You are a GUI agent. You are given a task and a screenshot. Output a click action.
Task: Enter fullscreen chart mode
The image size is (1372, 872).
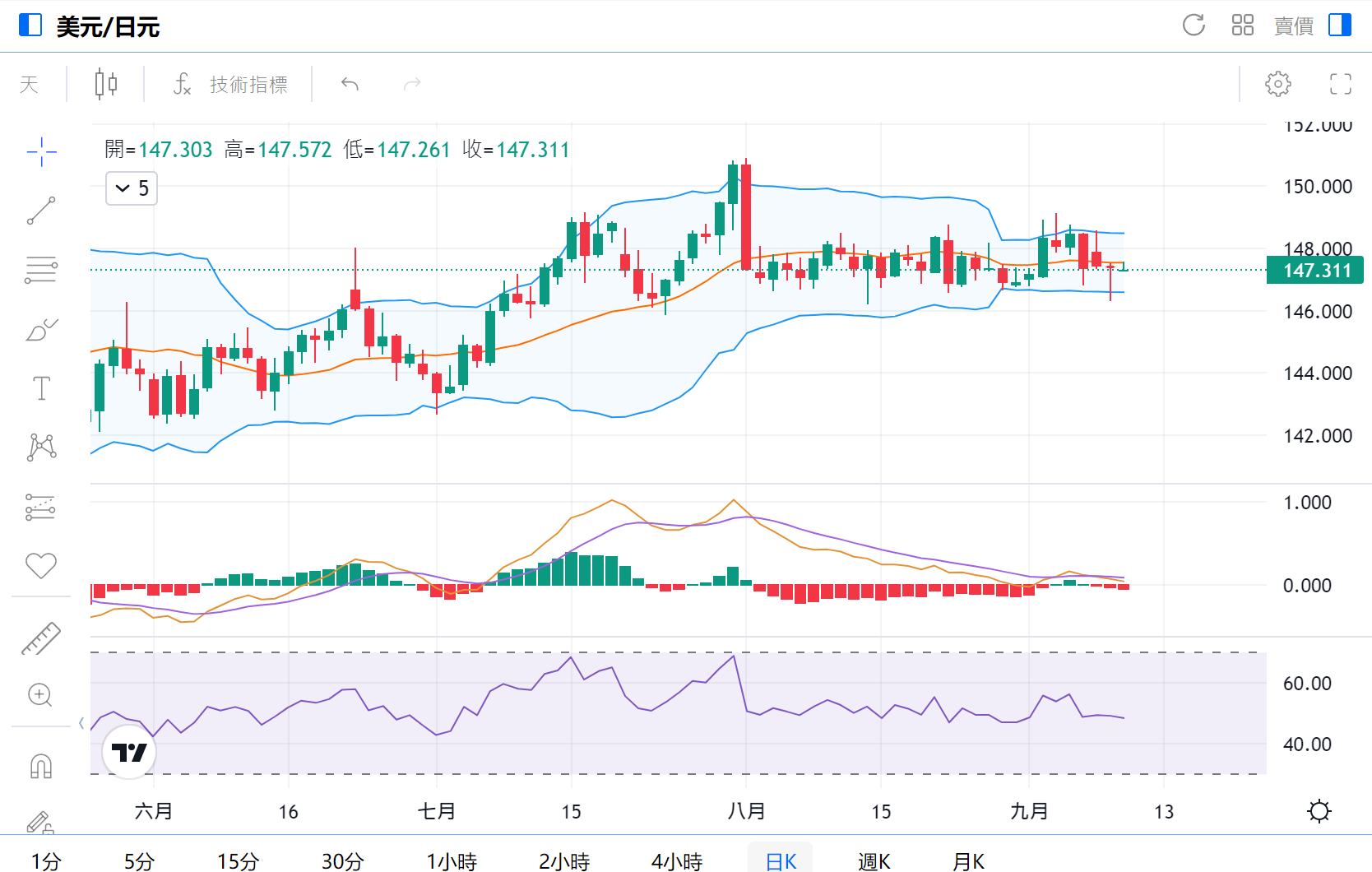1340,84
